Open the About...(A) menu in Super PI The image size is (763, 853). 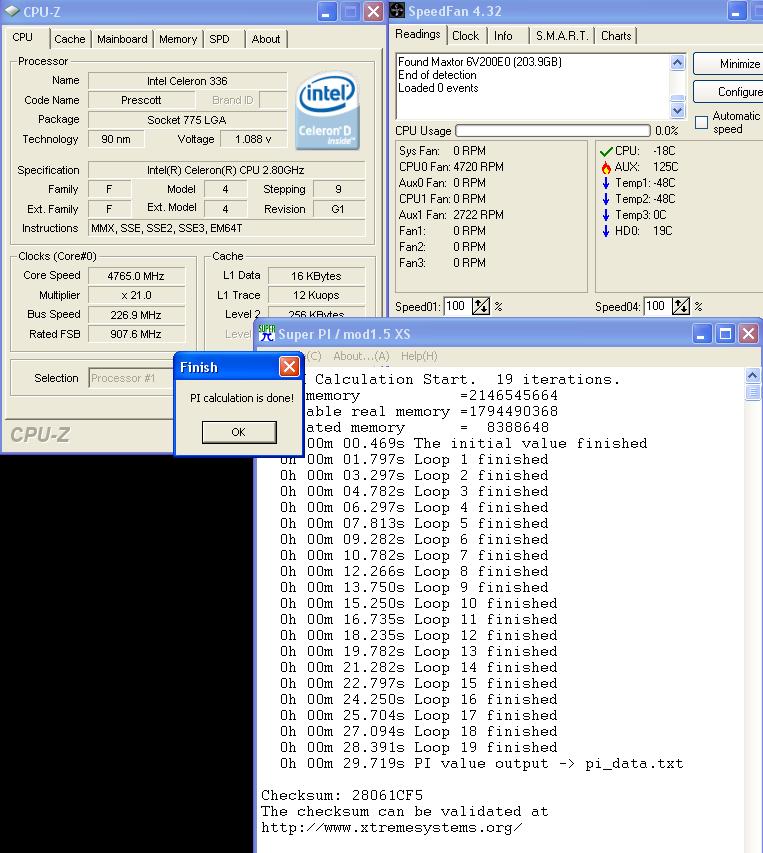[x=361, y=356]
